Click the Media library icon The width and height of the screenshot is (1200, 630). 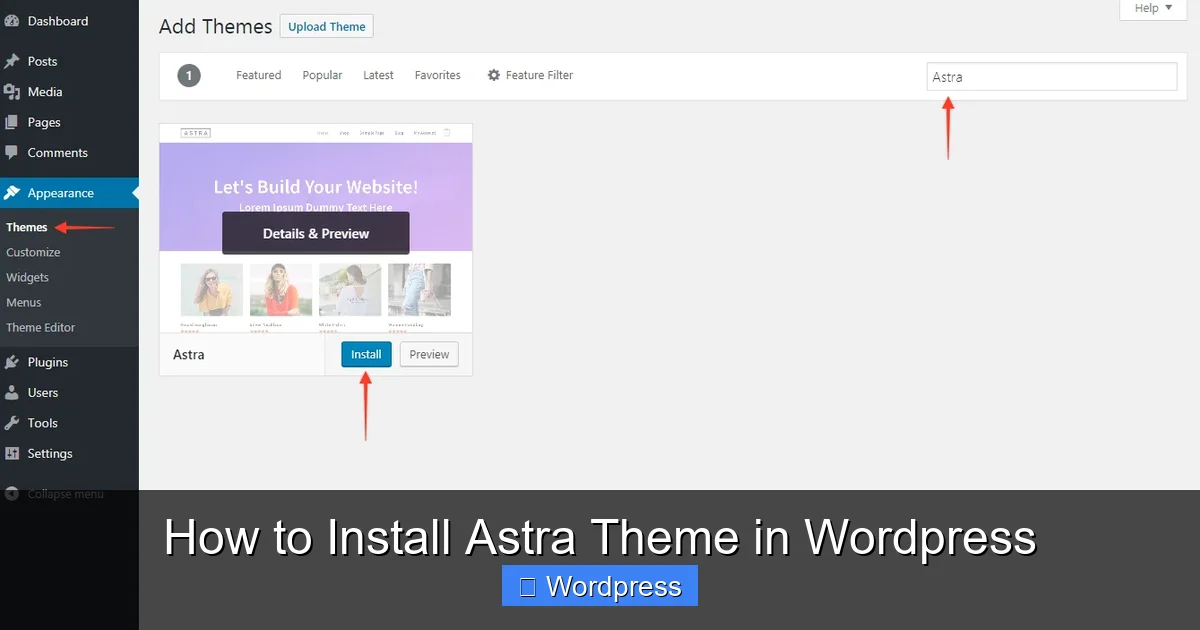(12, 92)
